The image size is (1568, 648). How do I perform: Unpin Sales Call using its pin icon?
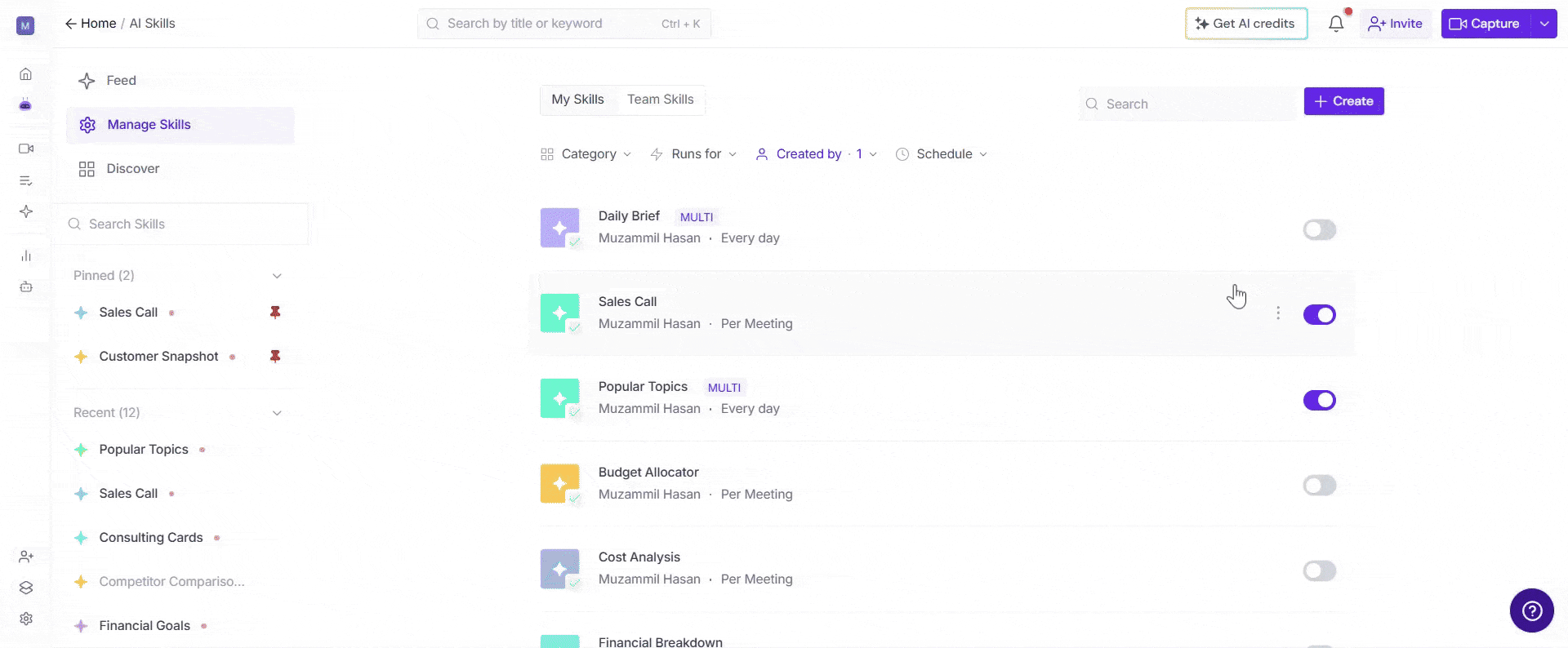(275, 313)
